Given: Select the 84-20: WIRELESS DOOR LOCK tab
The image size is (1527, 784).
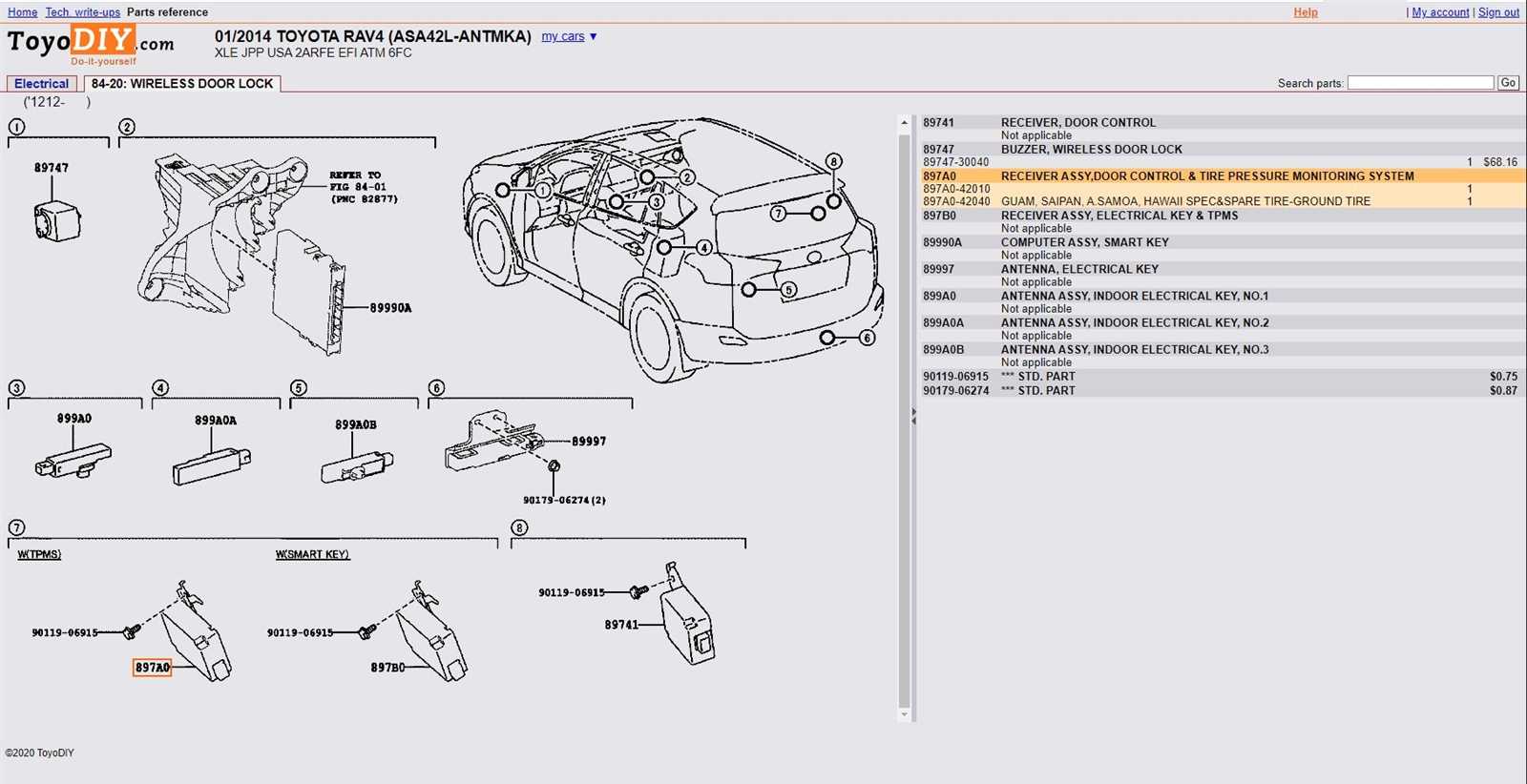Looking at the screenshot, I should pyautogui.click(x=182, y=84).
